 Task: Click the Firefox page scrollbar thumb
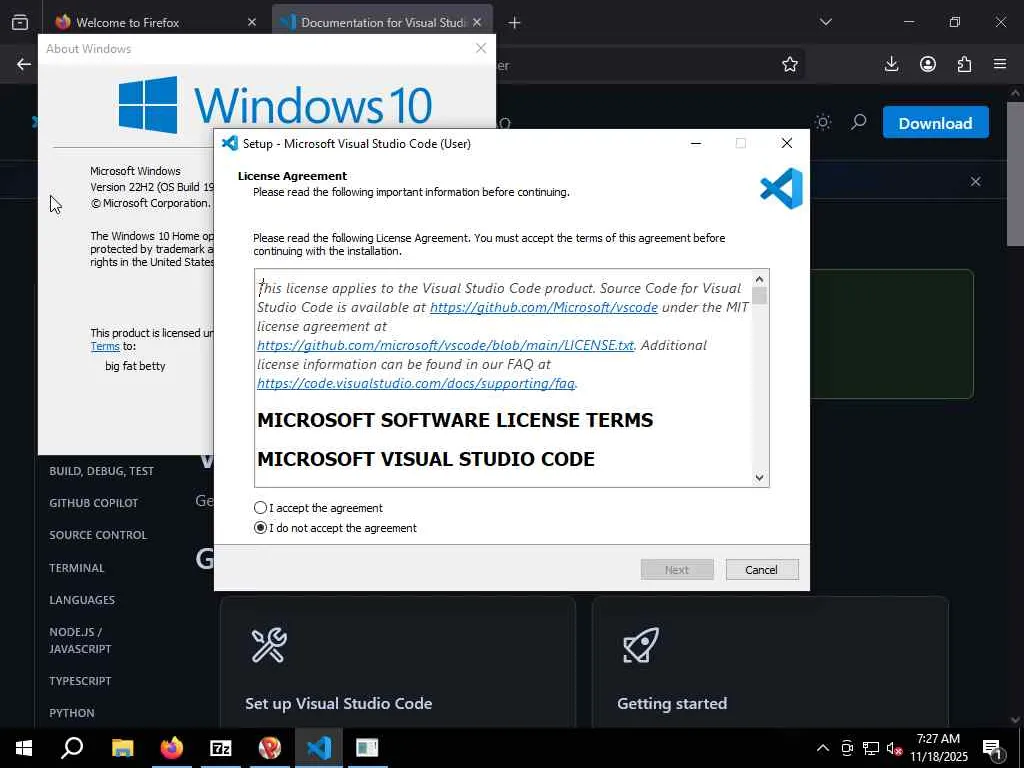click(1016, 173)
